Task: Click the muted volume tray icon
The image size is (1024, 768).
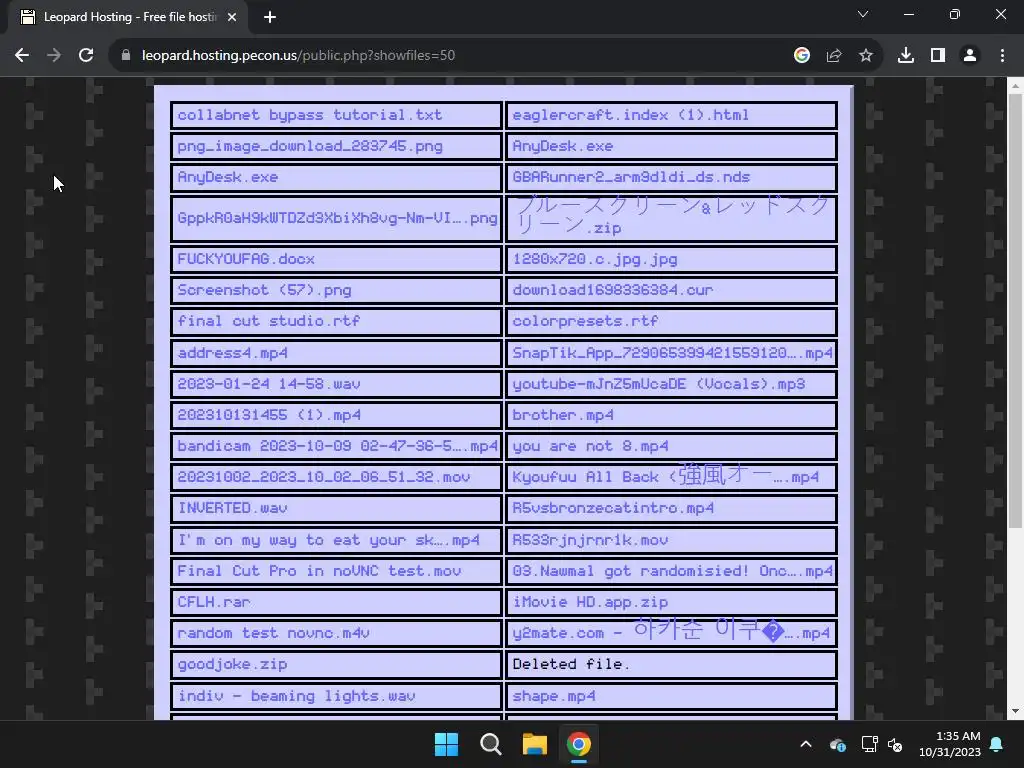Action: pos(895,744)
